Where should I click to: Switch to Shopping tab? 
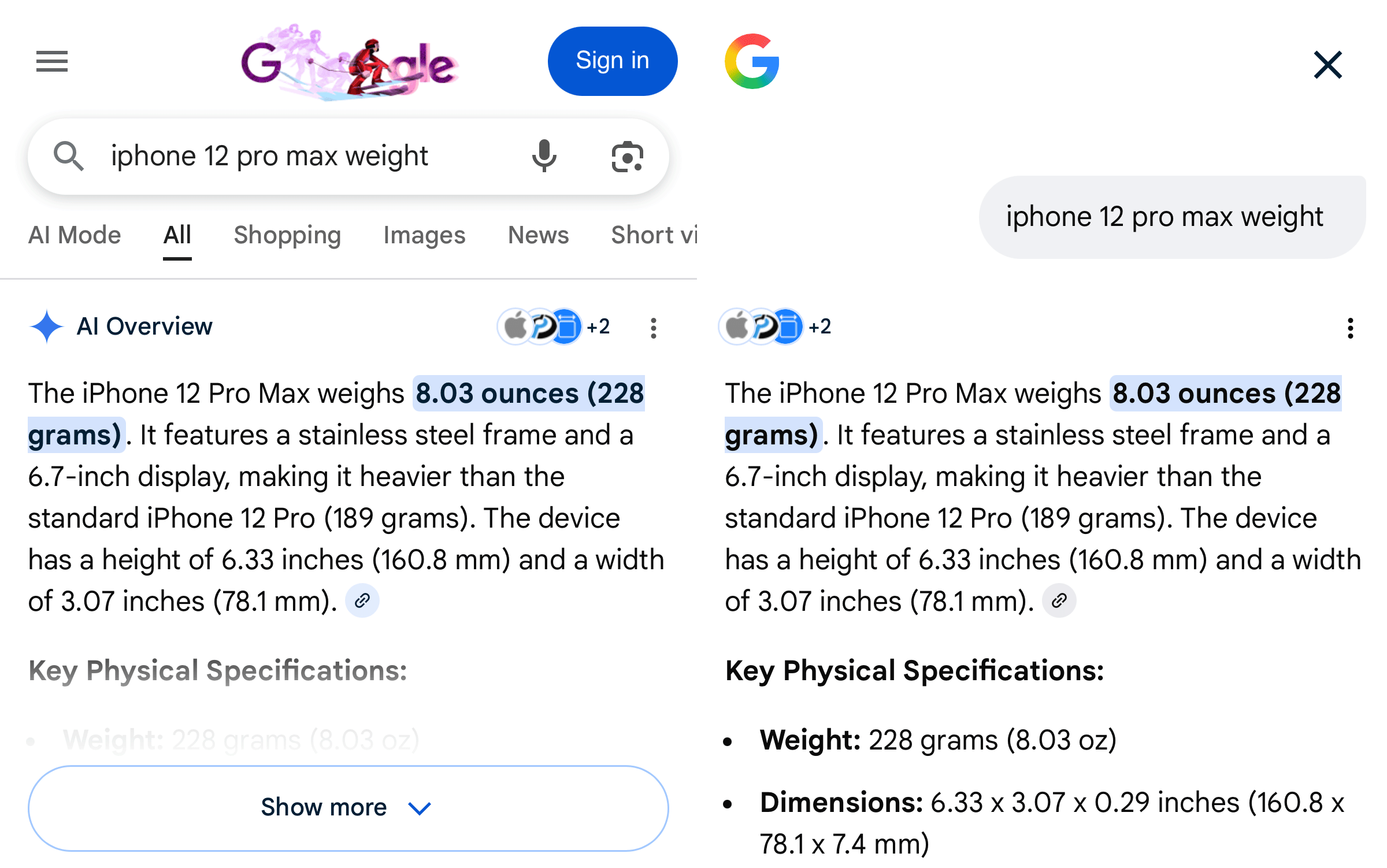click(x=287, y=235)
